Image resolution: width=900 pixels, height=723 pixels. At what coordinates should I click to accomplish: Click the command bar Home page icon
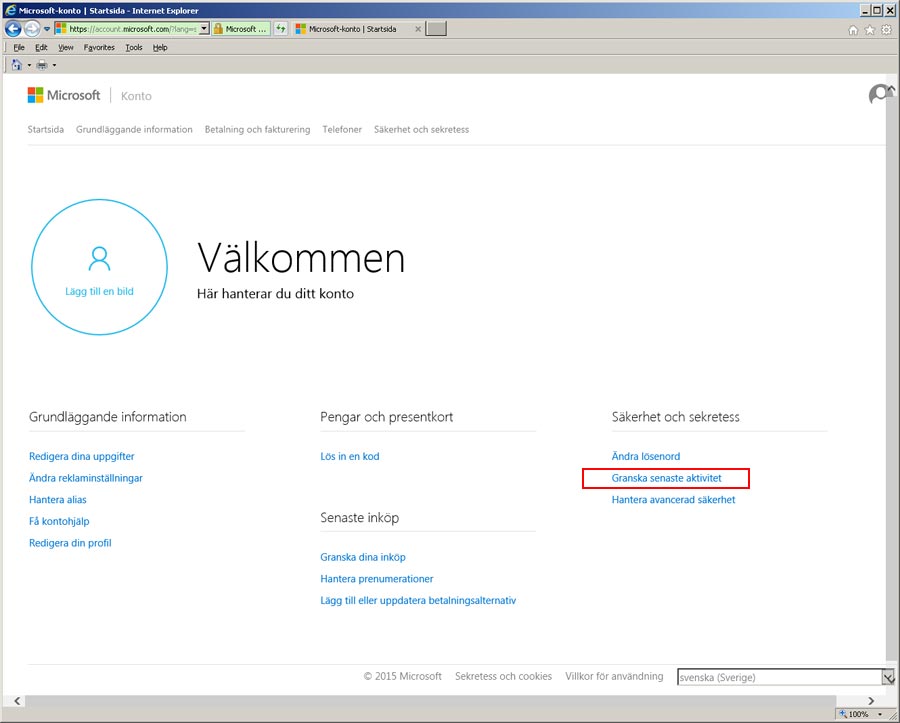click(x=17, y=65)
